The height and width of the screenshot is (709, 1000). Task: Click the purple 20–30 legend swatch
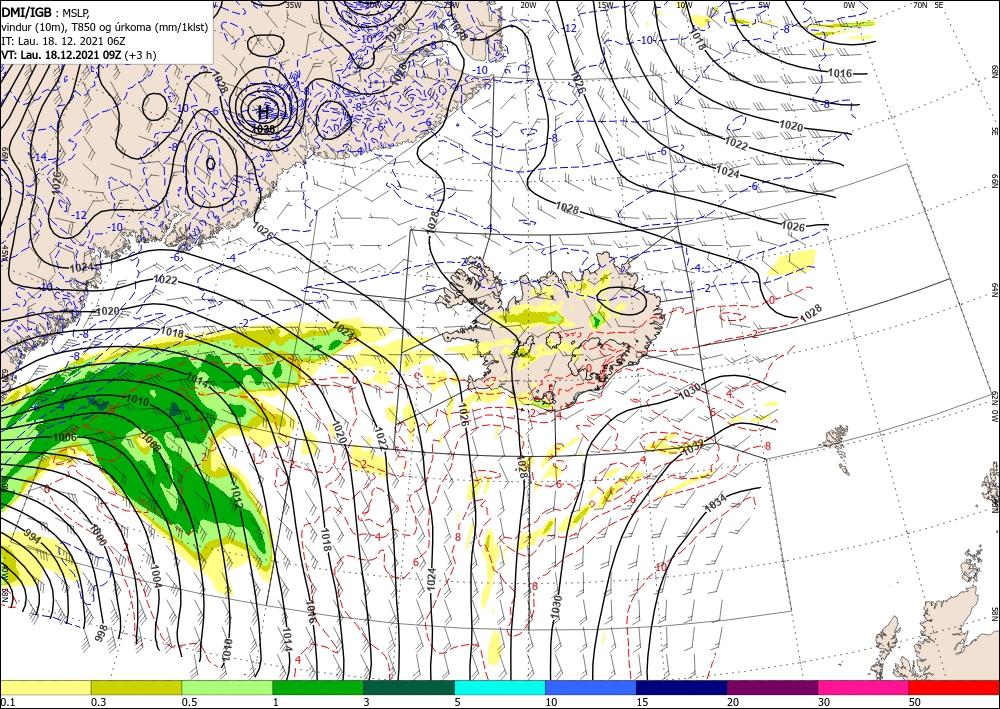coord(772,687)
